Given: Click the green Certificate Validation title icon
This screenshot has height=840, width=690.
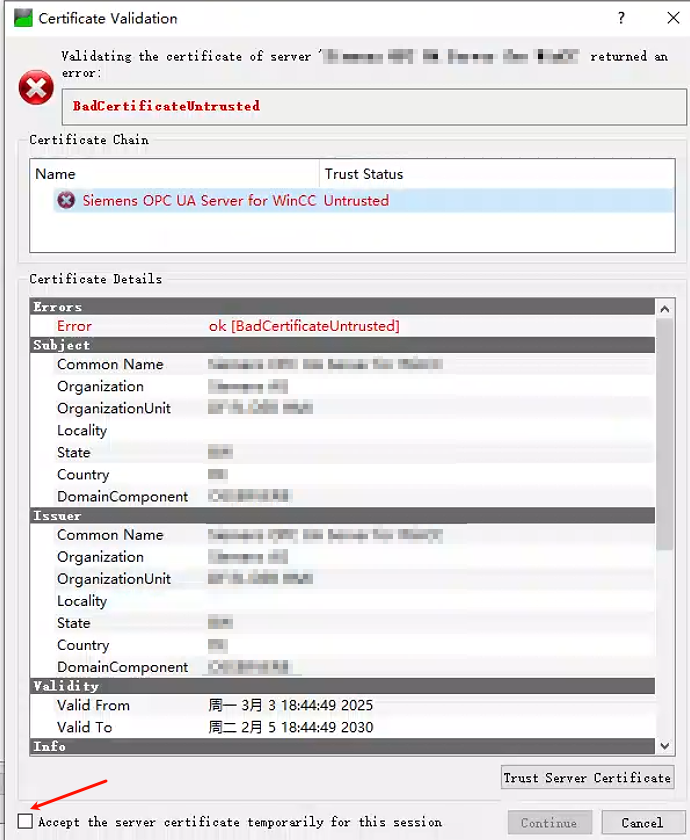Looking at the screenshot, I should click(23, 18).
